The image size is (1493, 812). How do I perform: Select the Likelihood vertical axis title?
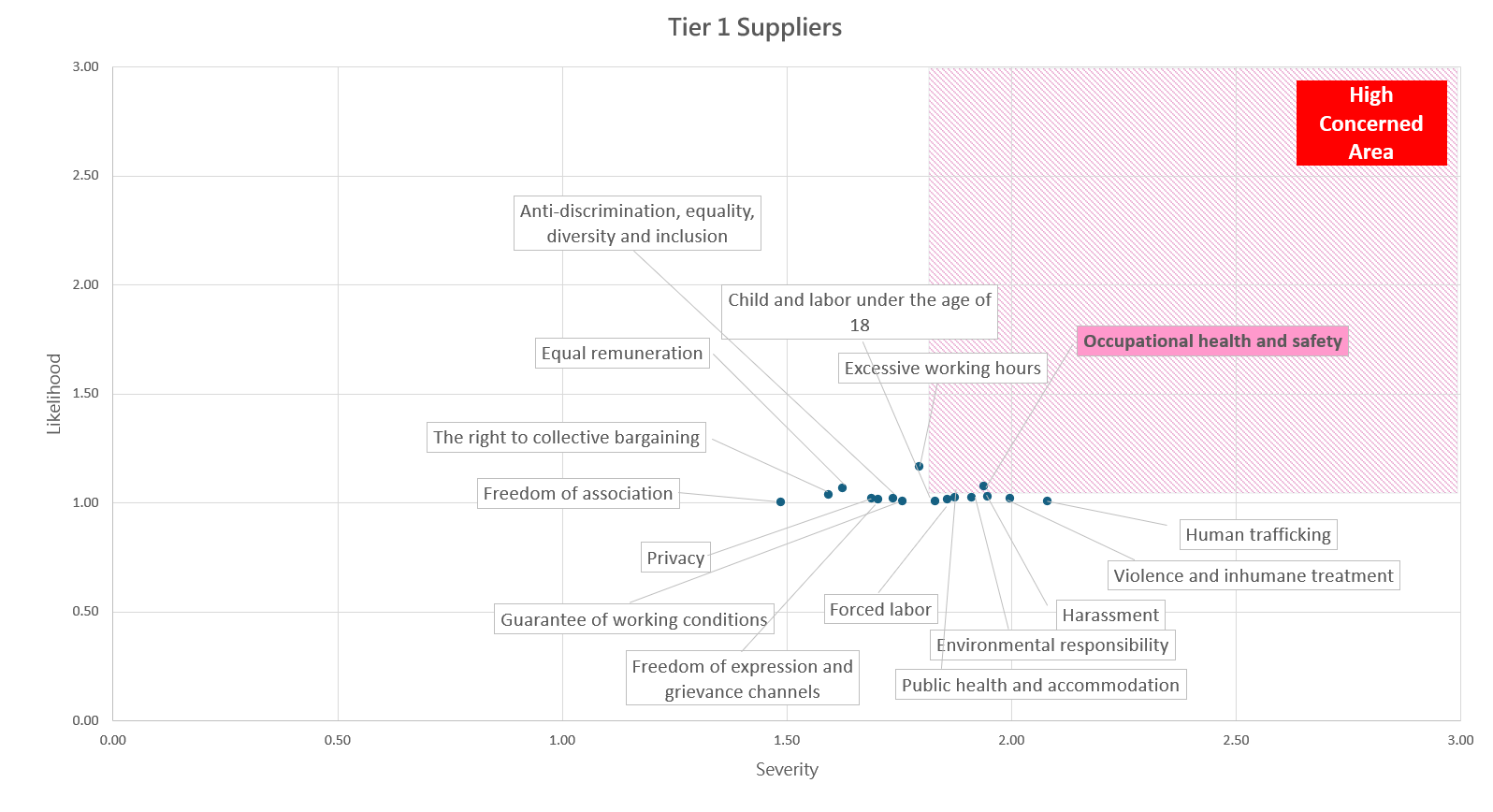click(54, 394)
